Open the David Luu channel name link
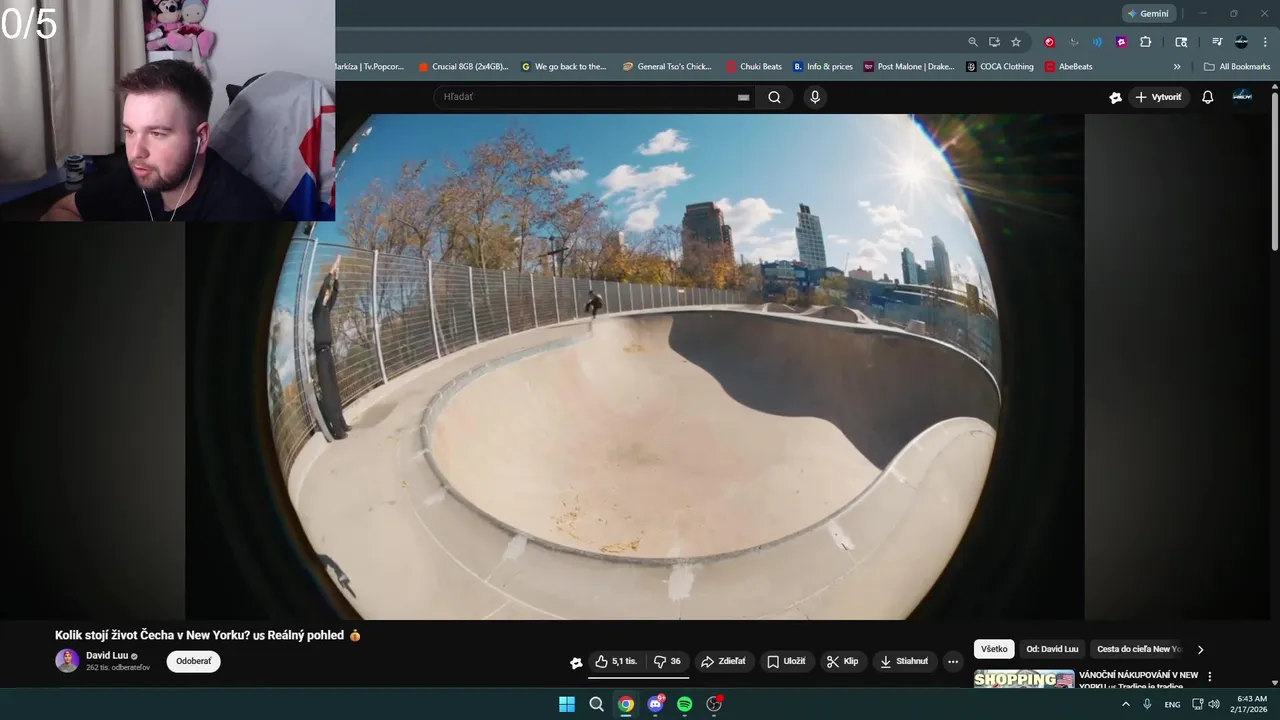This screenshot has width=1280, height=720. (107, 656)
